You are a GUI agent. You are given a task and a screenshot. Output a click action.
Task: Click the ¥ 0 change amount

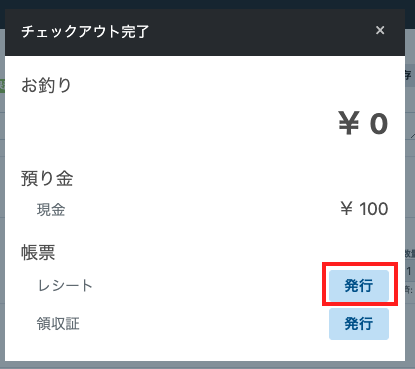[x=363, y=124]
